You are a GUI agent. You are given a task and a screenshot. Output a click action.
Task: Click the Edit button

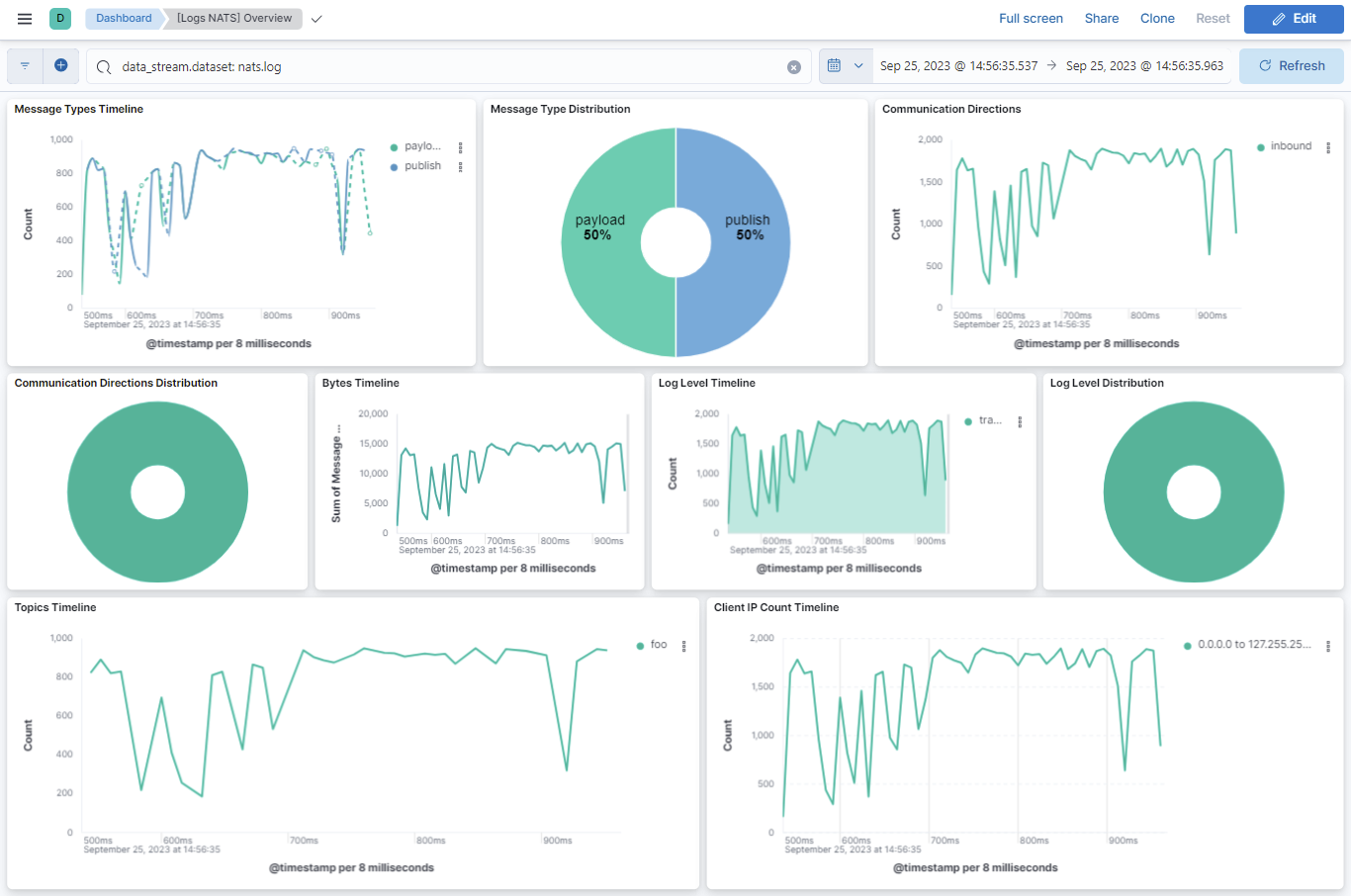coord(1294,18)
